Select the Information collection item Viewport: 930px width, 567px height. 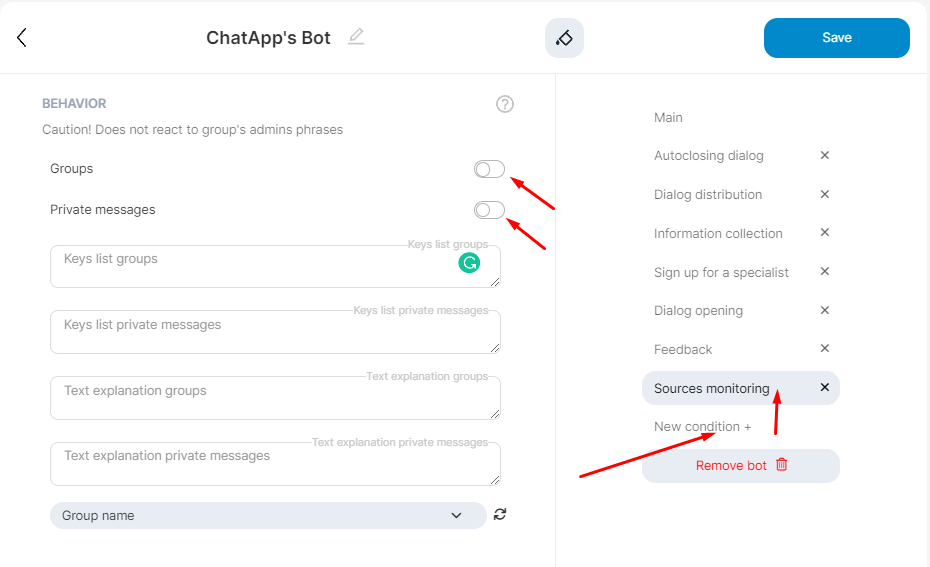coord(717,234)
